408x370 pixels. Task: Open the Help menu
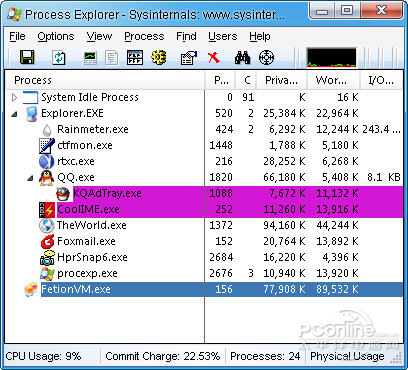click(260, 36)
